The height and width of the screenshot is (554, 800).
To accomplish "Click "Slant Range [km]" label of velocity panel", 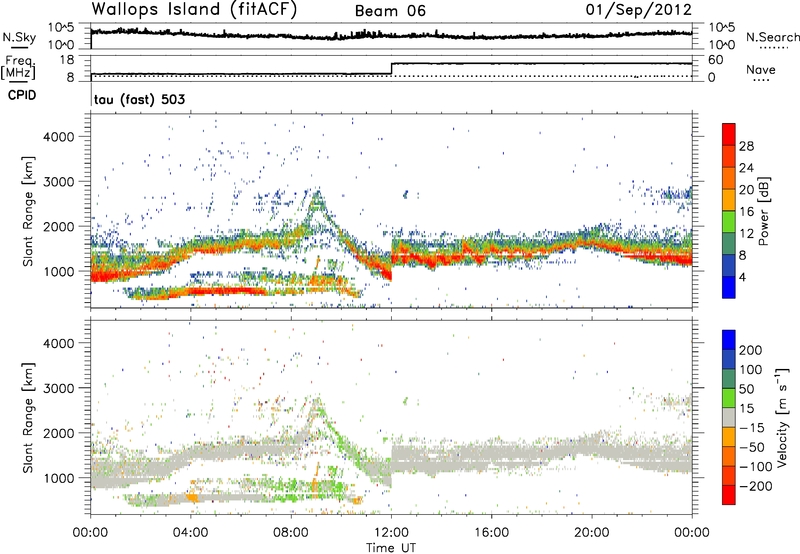I will [28, 418].
